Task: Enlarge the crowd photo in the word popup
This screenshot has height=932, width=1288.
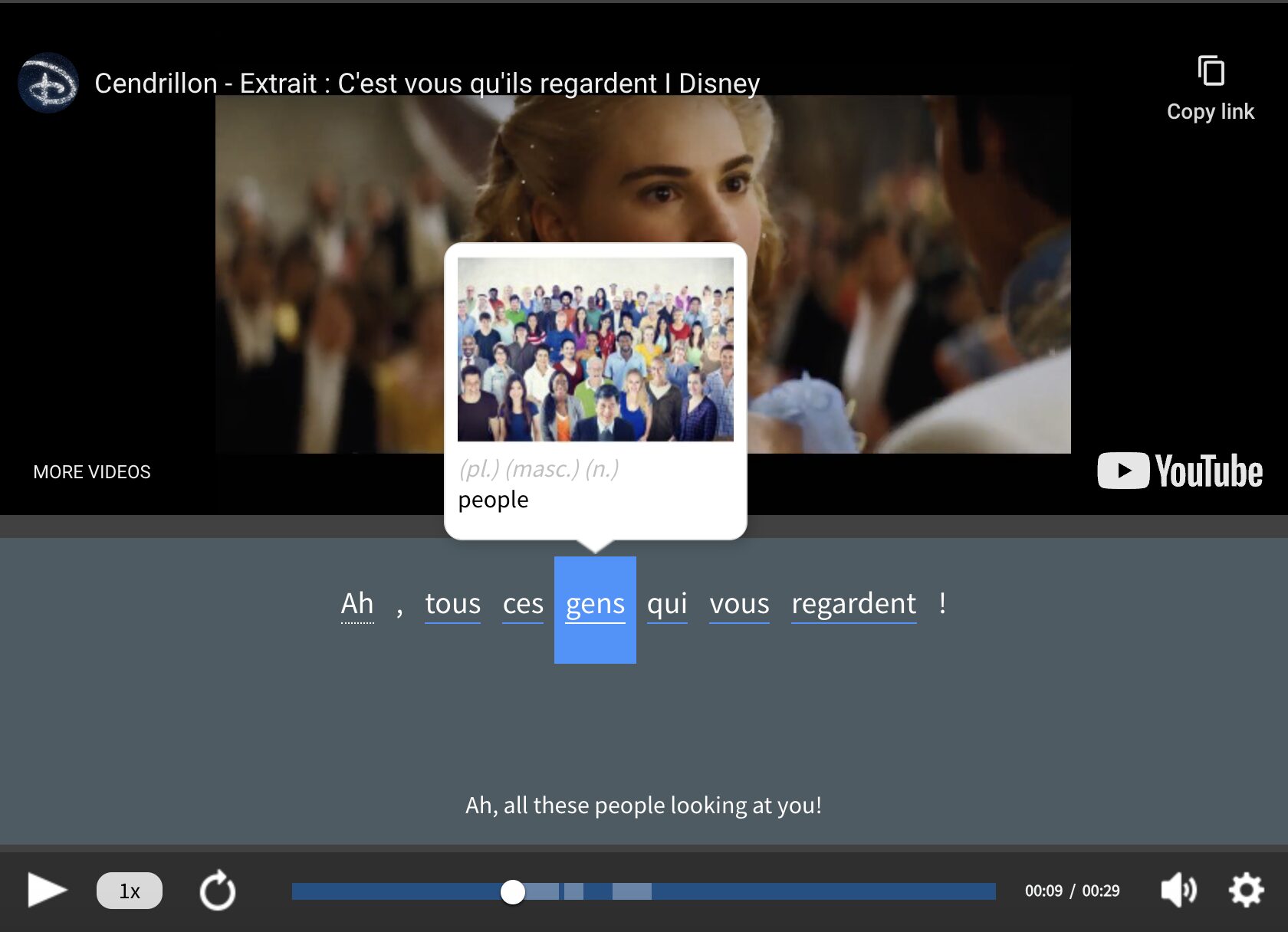Action: [x=597, y=351]
